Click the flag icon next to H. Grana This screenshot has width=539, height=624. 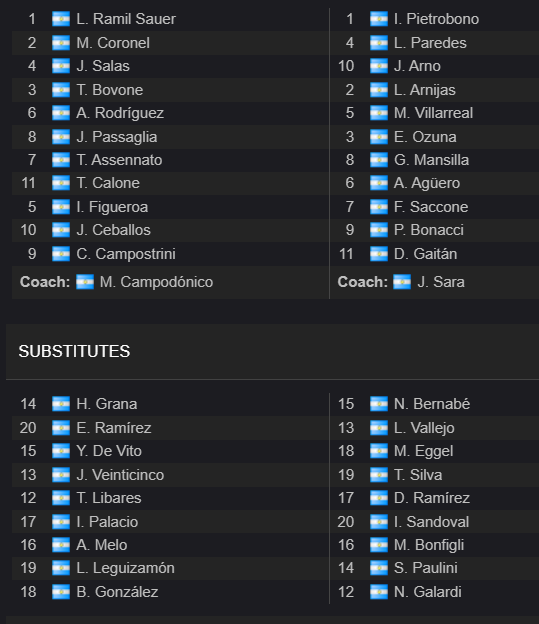click(61, 404)
